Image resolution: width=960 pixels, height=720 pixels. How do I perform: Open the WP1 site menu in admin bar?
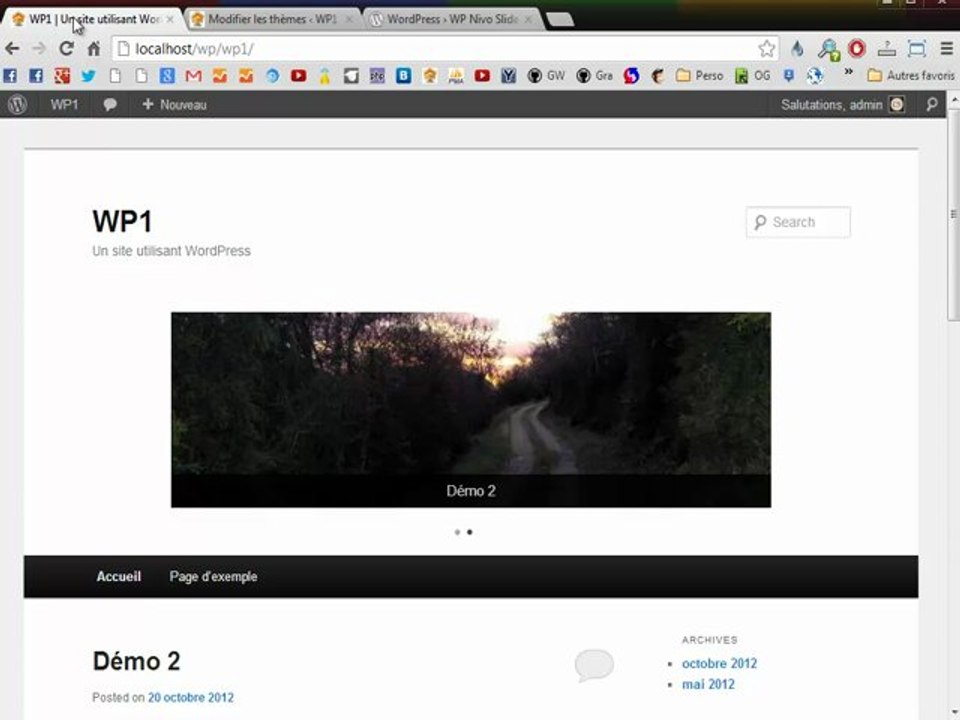coord(64,105)
